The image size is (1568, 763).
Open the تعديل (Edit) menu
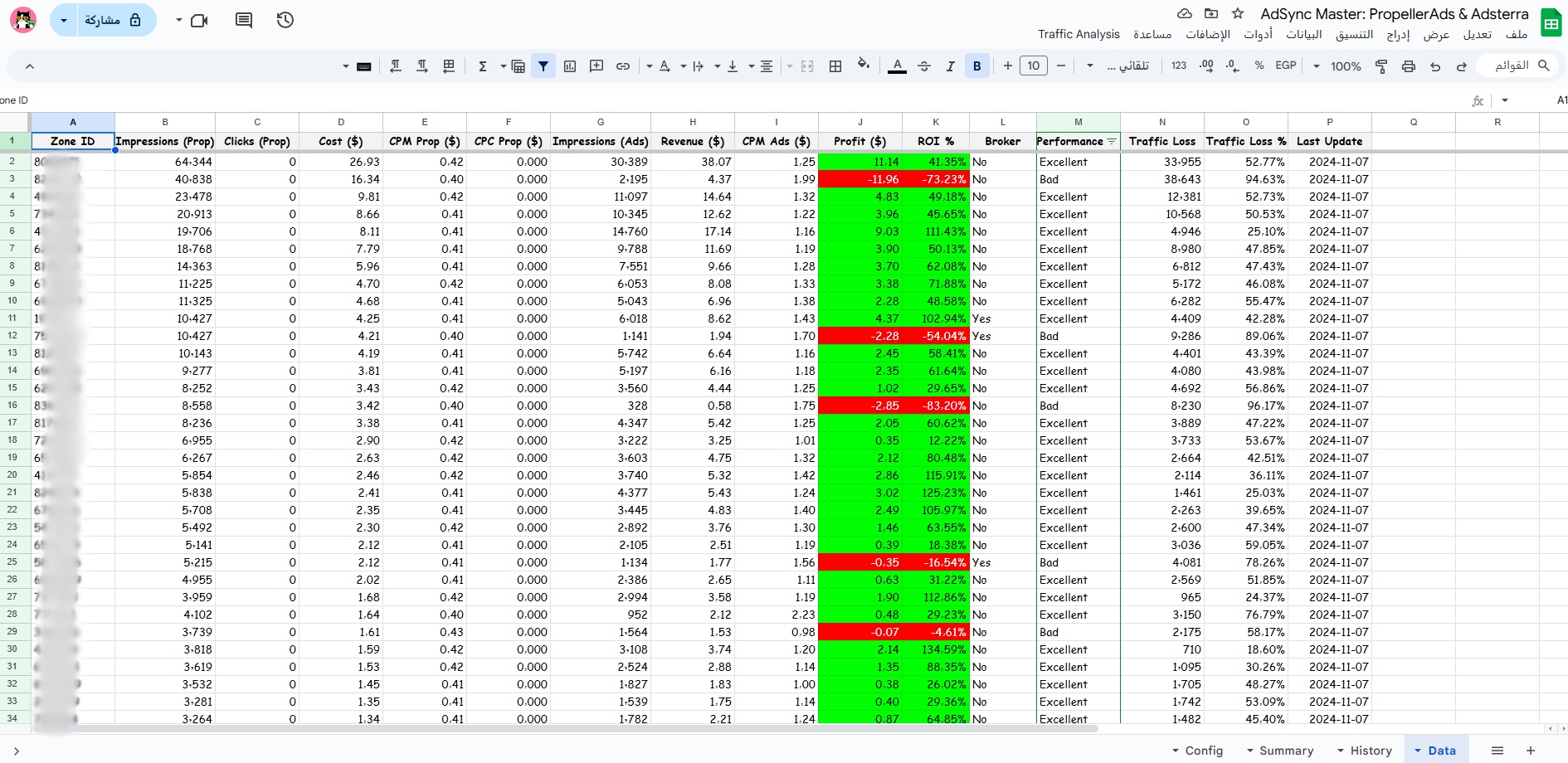coord(1477,34)
